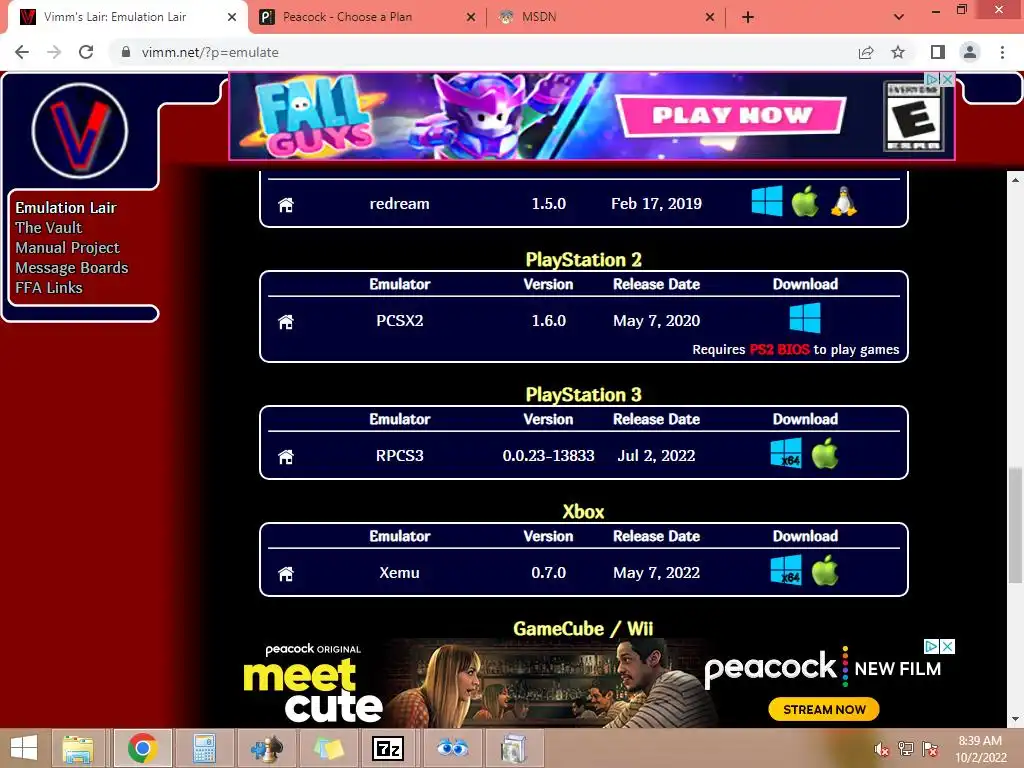Open a new browser tab

[x=748, y=17]
